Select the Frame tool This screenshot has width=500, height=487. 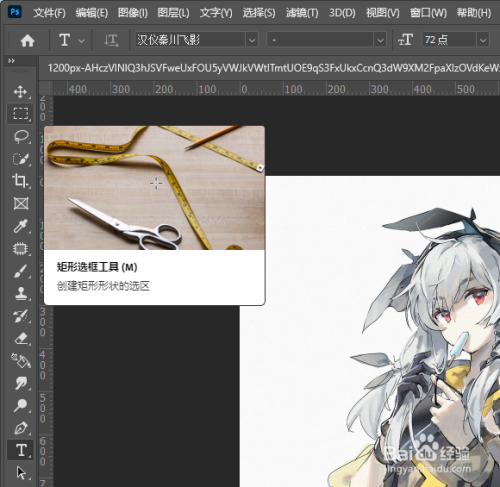click(21, 203)
